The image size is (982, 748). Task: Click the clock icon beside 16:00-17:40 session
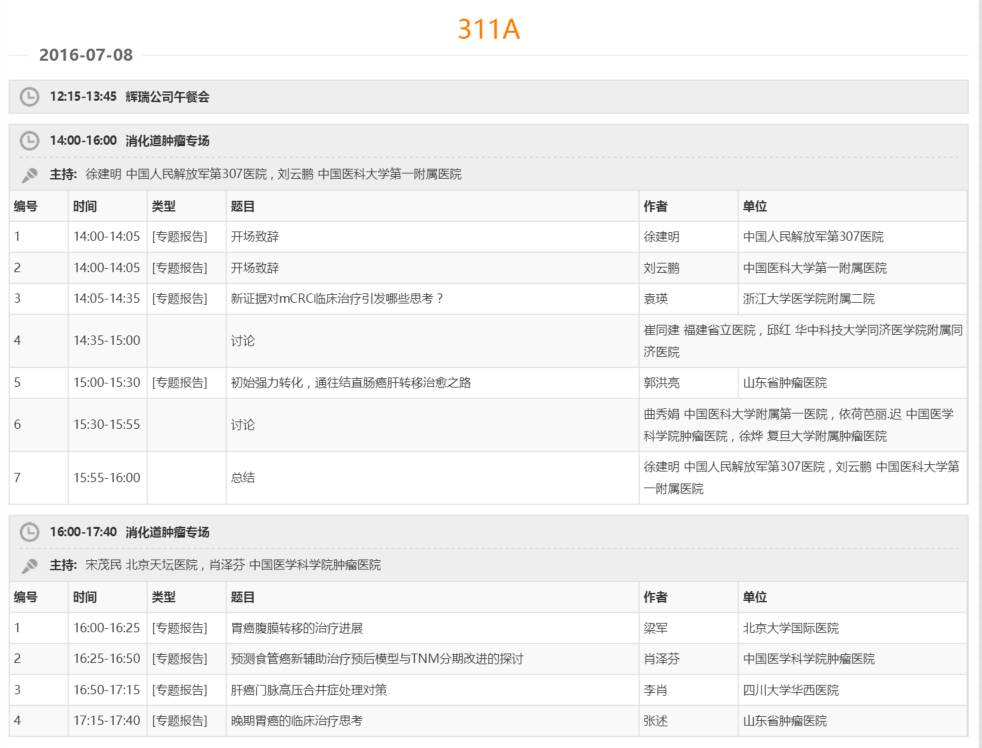pos(29,532)
